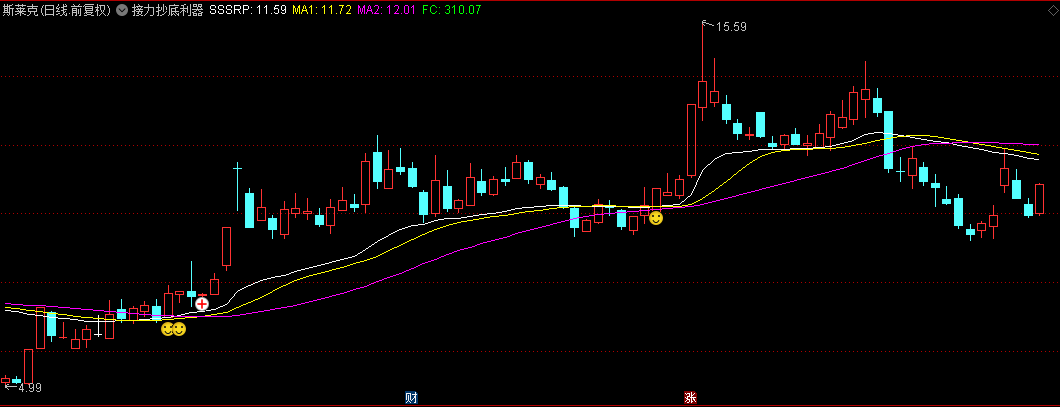
Task: Click the 4.99 low price label
Action: click(x=30, y=388)
